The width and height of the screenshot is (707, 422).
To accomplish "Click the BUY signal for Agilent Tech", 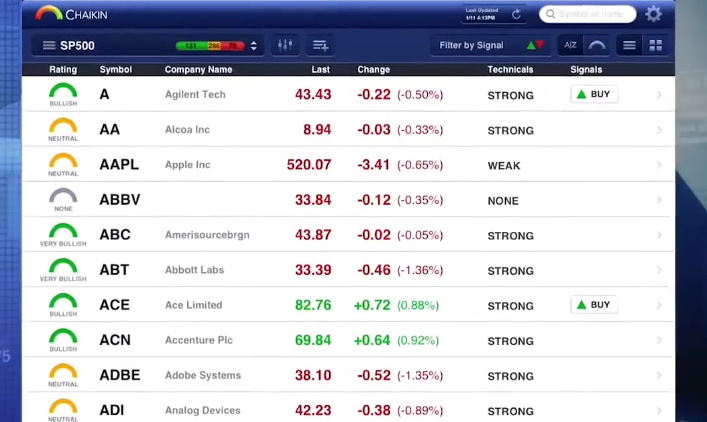I will [594, 94].
